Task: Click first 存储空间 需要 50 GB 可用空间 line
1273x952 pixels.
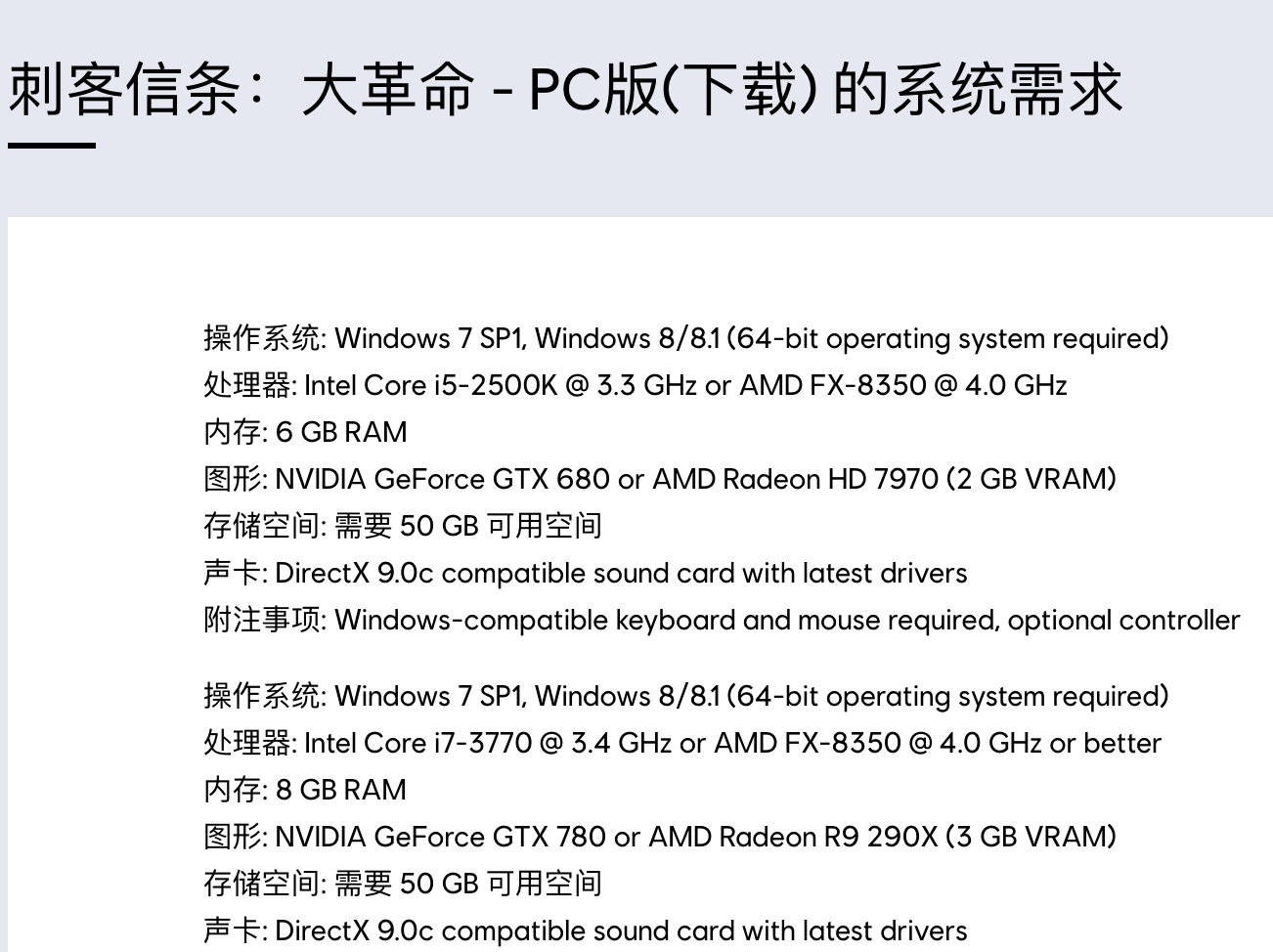Action: point(403,526)
